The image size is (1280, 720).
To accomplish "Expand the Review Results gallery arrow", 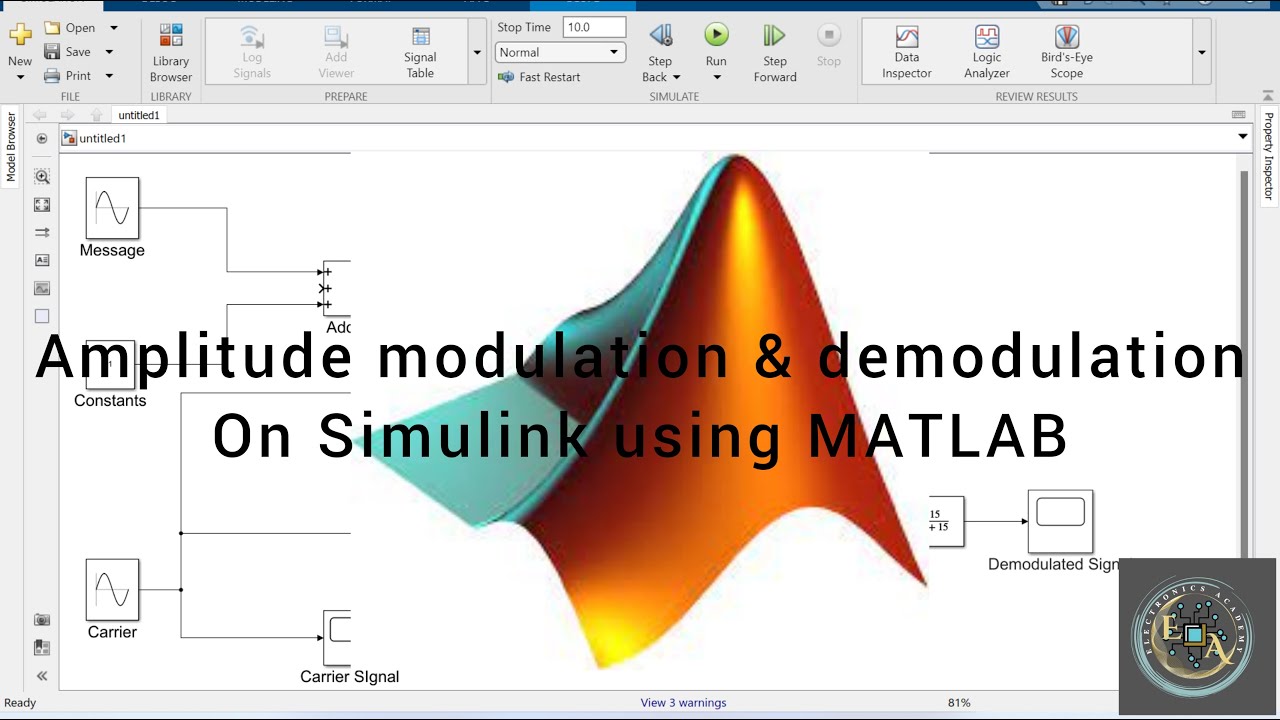I will 1202,52.
